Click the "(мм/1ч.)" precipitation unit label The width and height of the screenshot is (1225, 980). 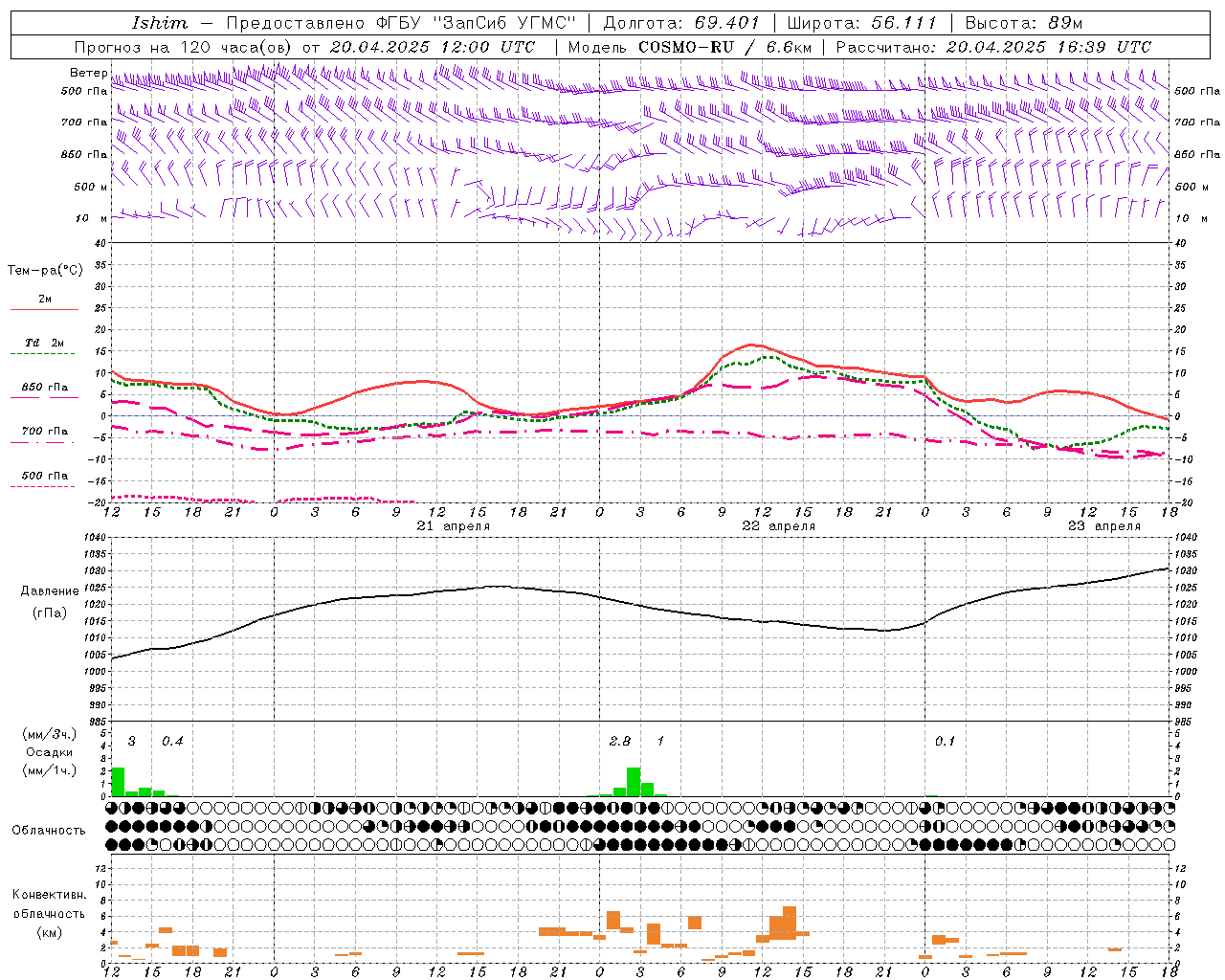50,770
